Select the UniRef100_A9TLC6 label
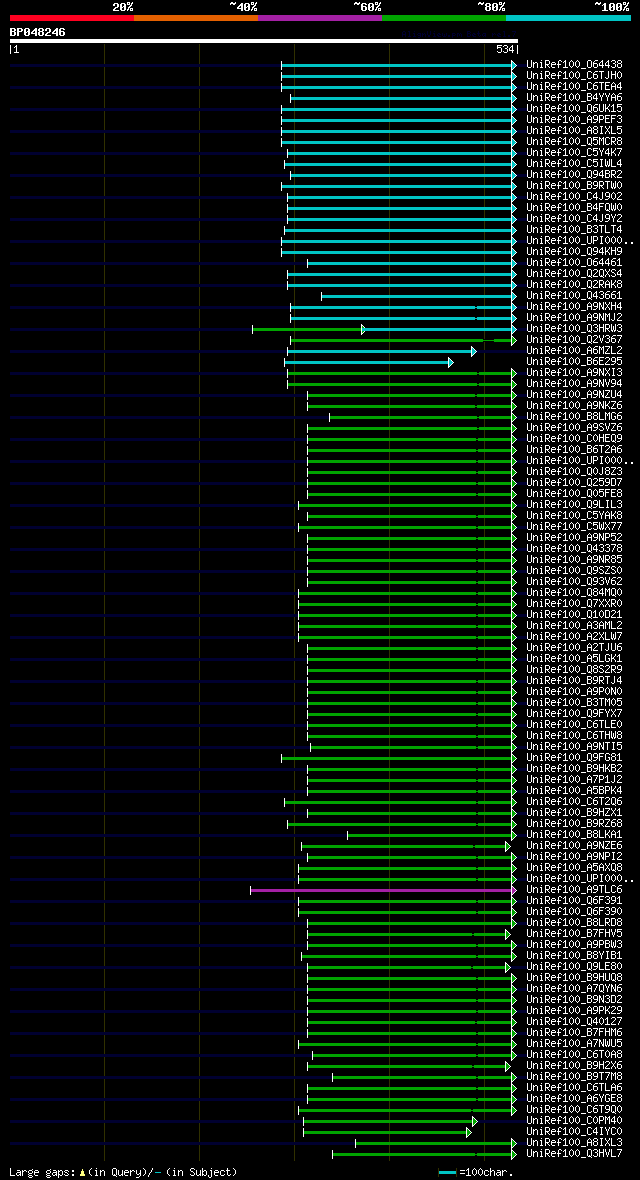This screenshot has width=640, height=1180. [x=574, y=890]
